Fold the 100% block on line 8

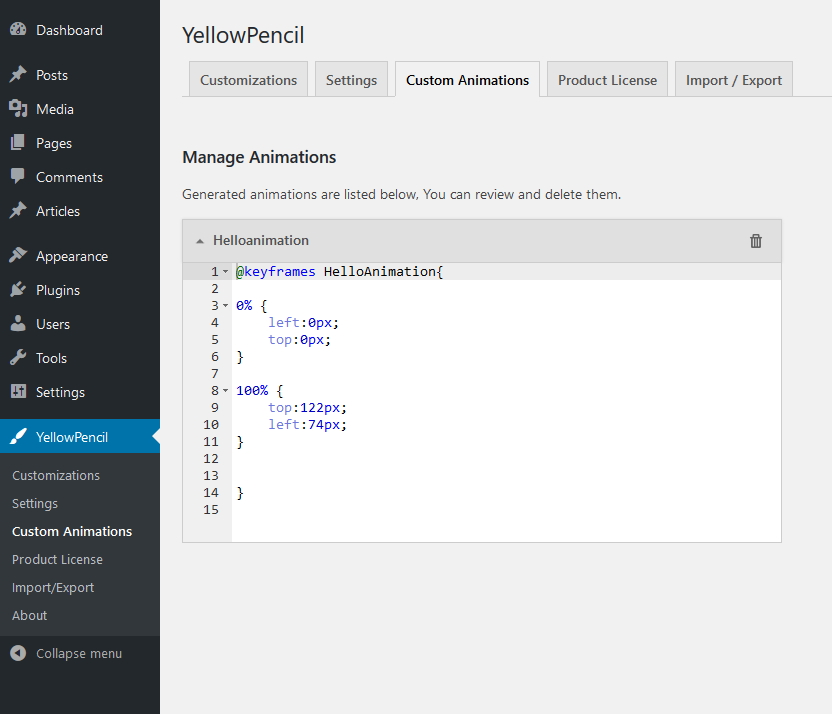click(x=226, y=390)
